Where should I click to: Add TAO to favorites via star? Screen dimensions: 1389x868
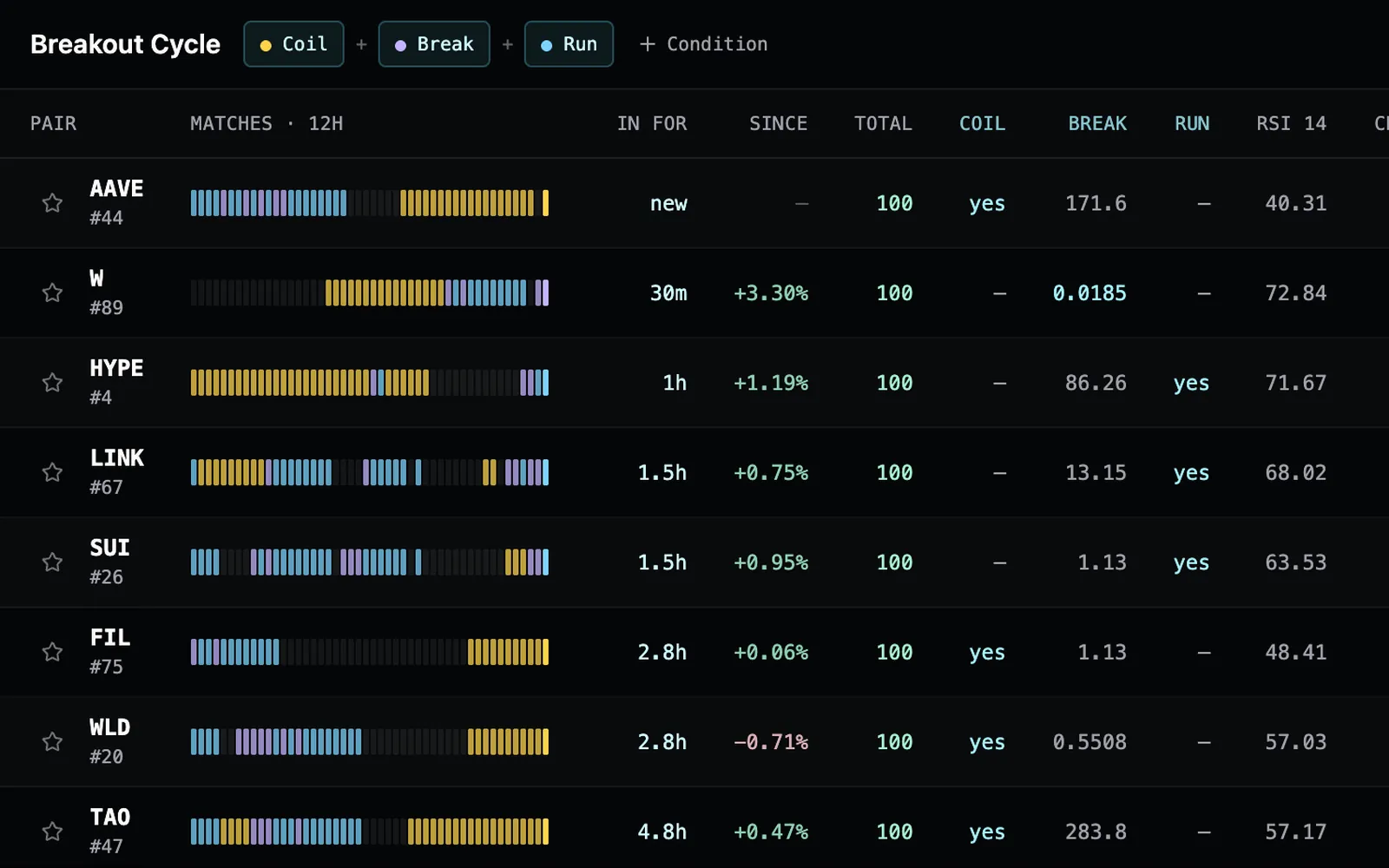point(52,832)
